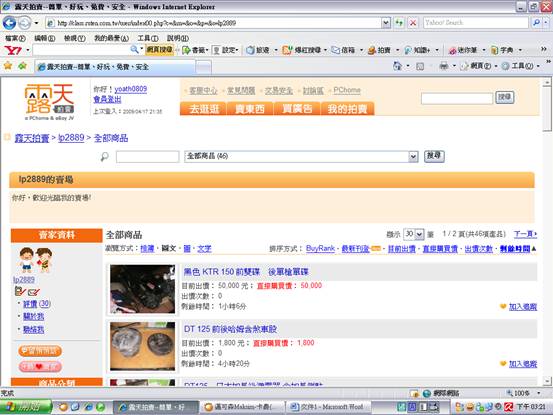Image resolution: width=553 pixels, height=415 pixels.
Task: Open a new blank browser tab
Action: [203, 67]
